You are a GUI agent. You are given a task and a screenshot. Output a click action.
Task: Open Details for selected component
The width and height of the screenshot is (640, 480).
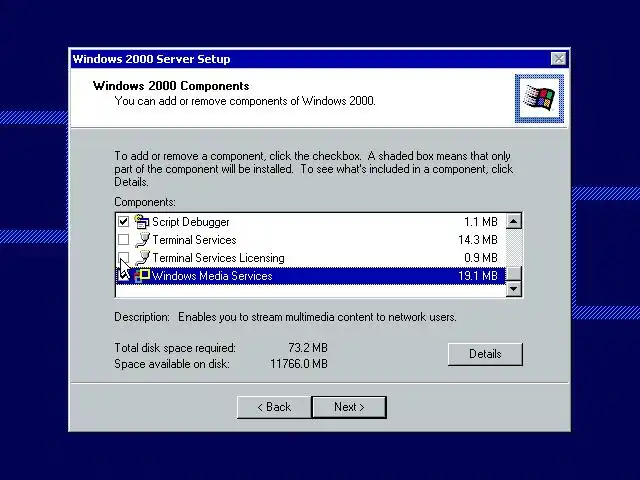pos(485,354)
